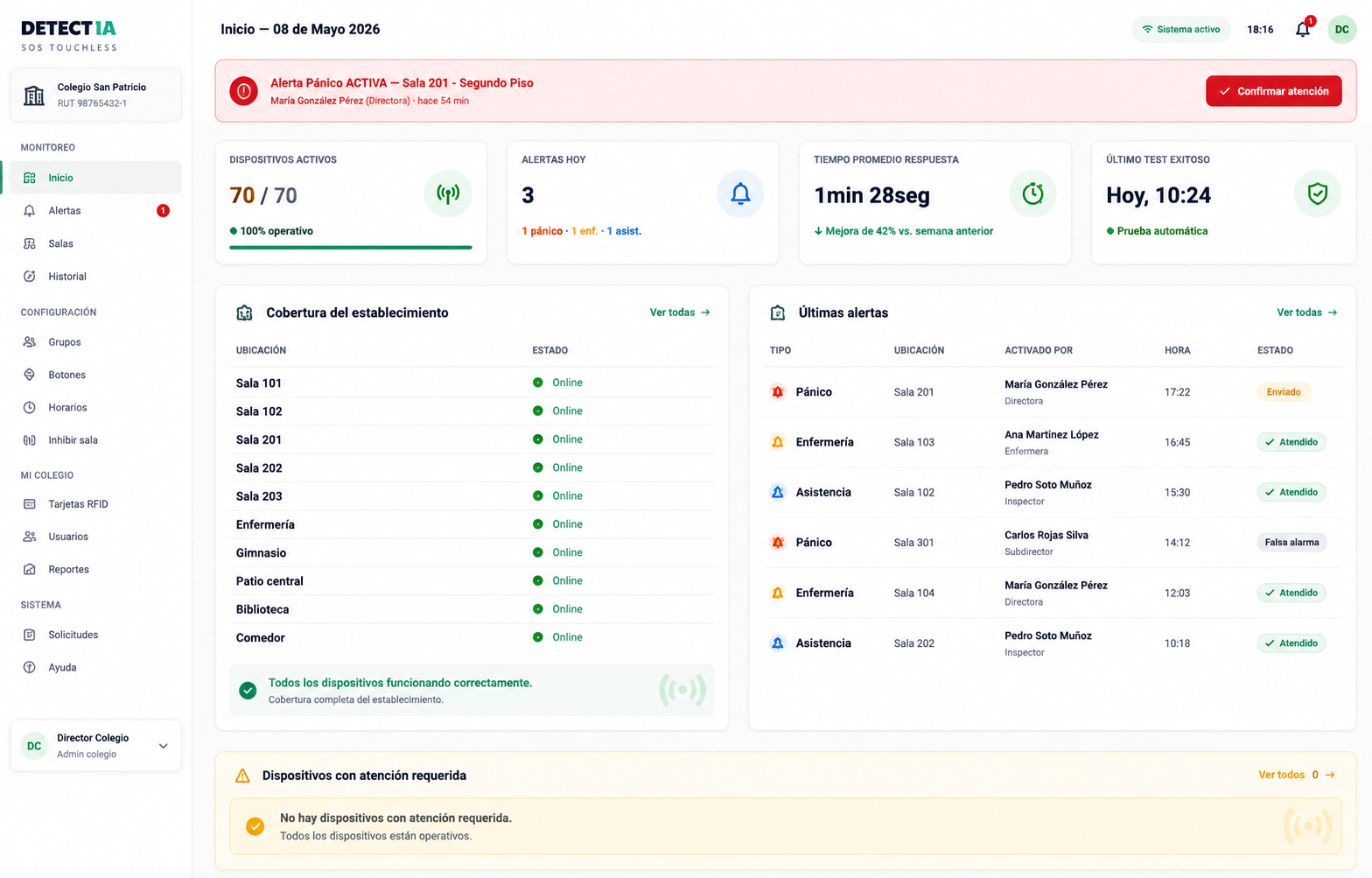This screenshot has height=878, width=1372.
Task: Click the Mejora de 42% vs. semana anterior text
Action: point(909,231)
